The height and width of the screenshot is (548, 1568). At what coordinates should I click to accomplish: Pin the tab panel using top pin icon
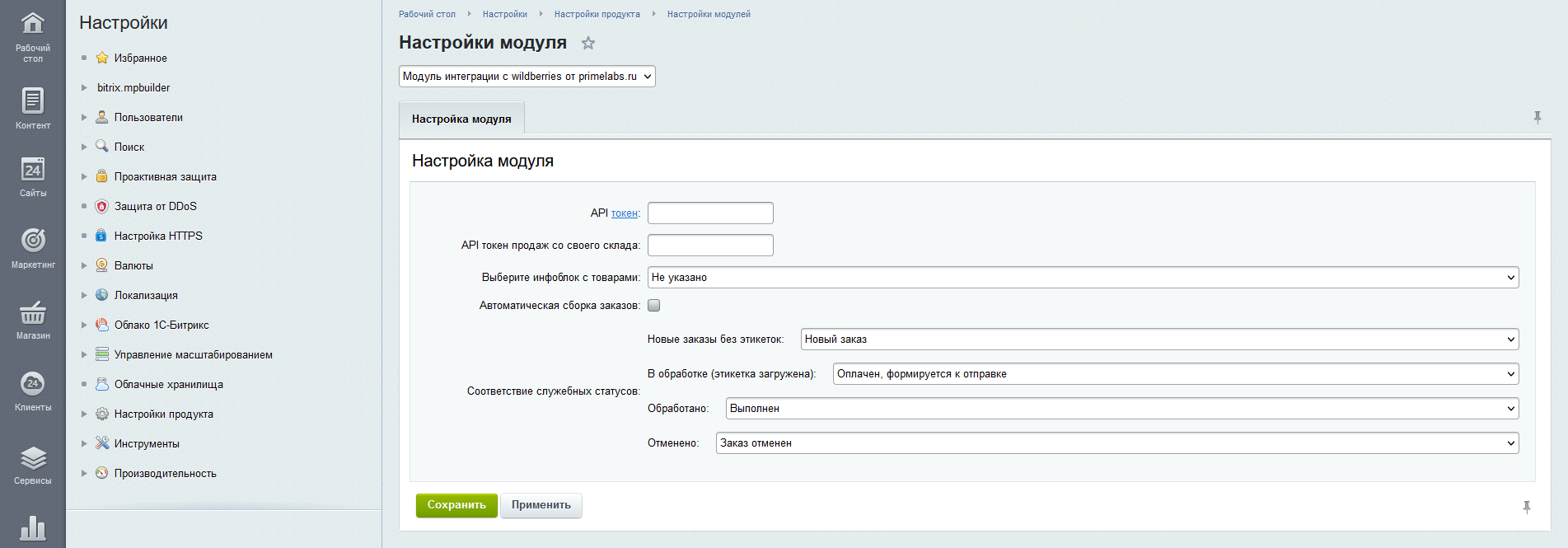pyautogui.click(x=1537, y=118)
